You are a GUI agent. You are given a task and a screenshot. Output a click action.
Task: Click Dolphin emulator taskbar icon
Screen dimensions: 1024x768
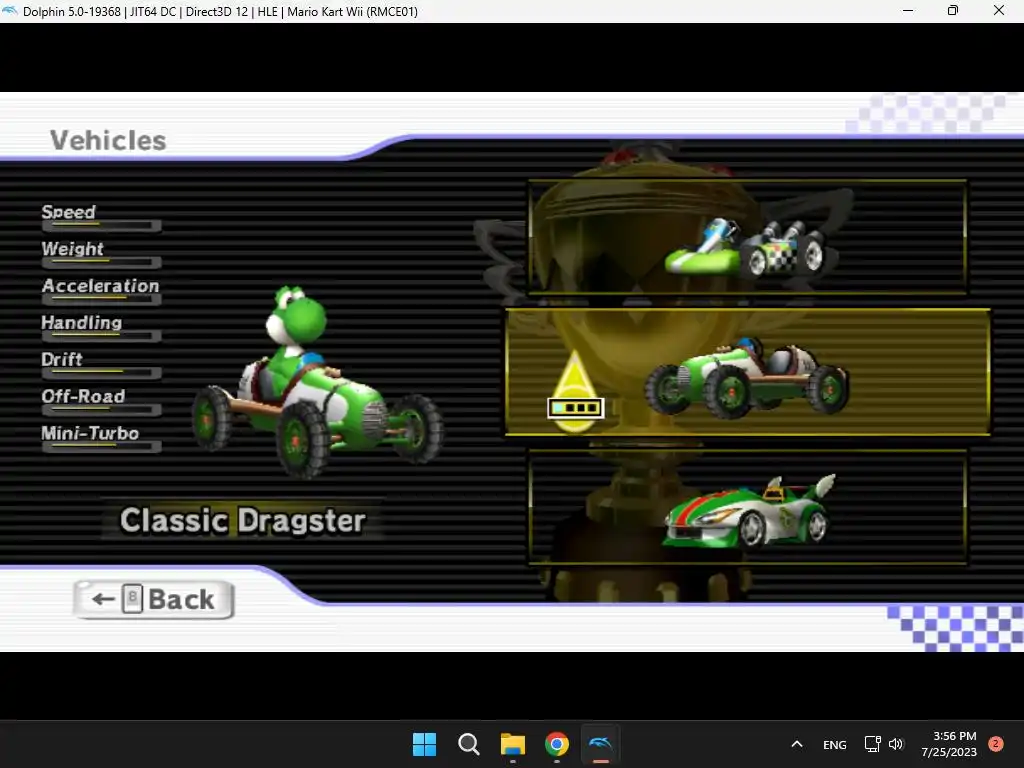coord(601,744)
